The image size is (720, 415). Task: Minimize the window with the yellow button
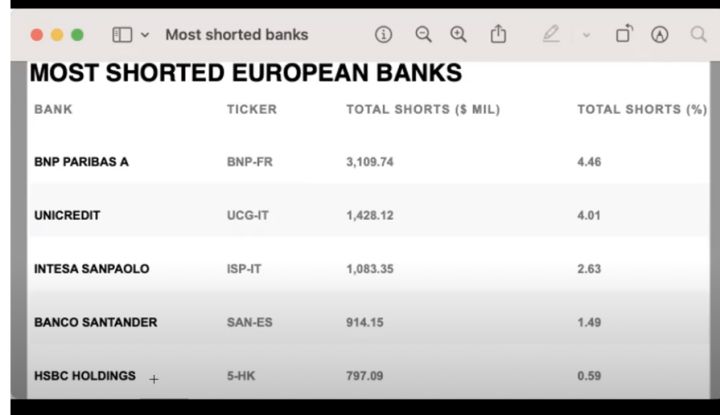(57, 34)
